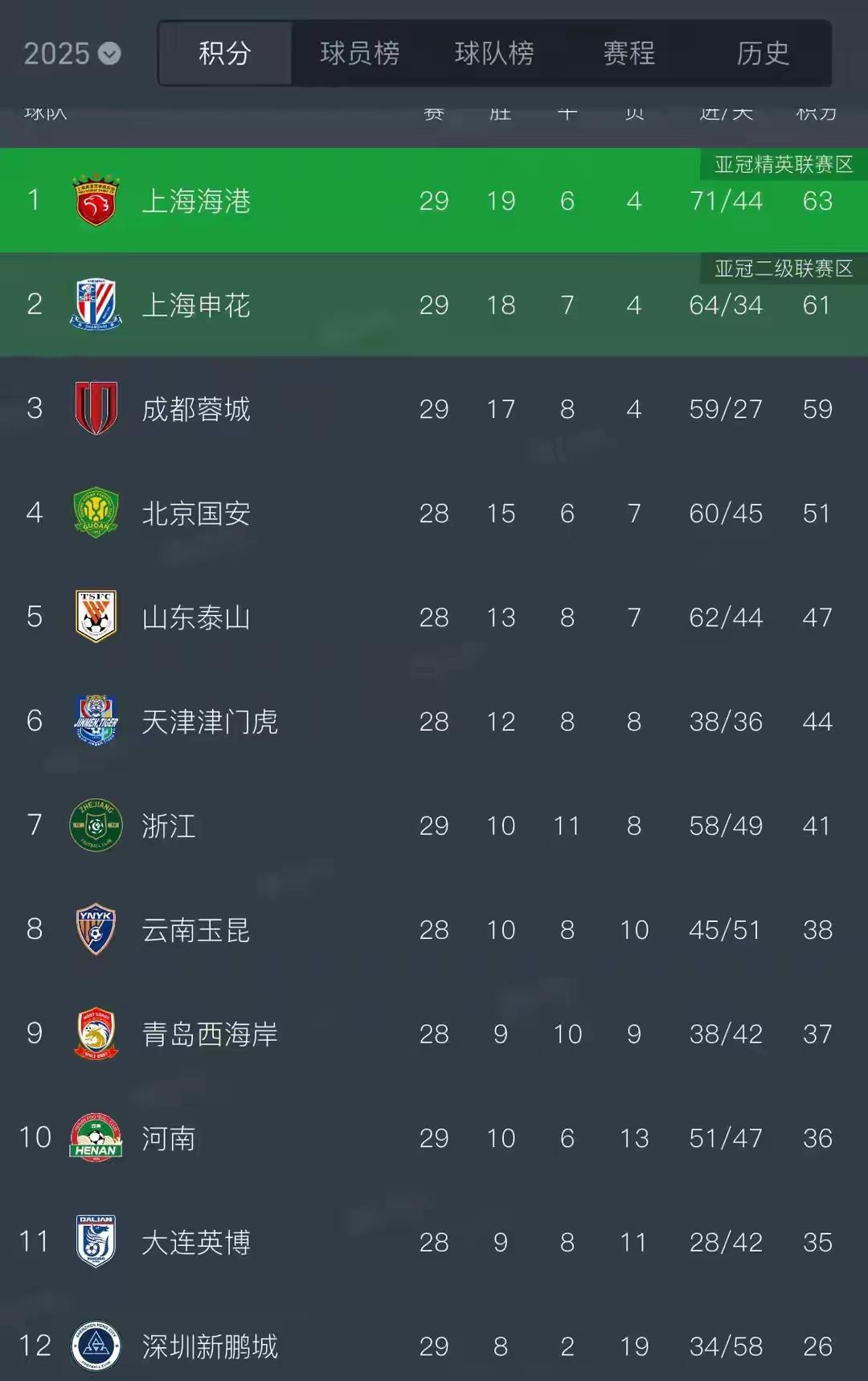
Task: Click the 上海海港 team crest
Action: 96,201
